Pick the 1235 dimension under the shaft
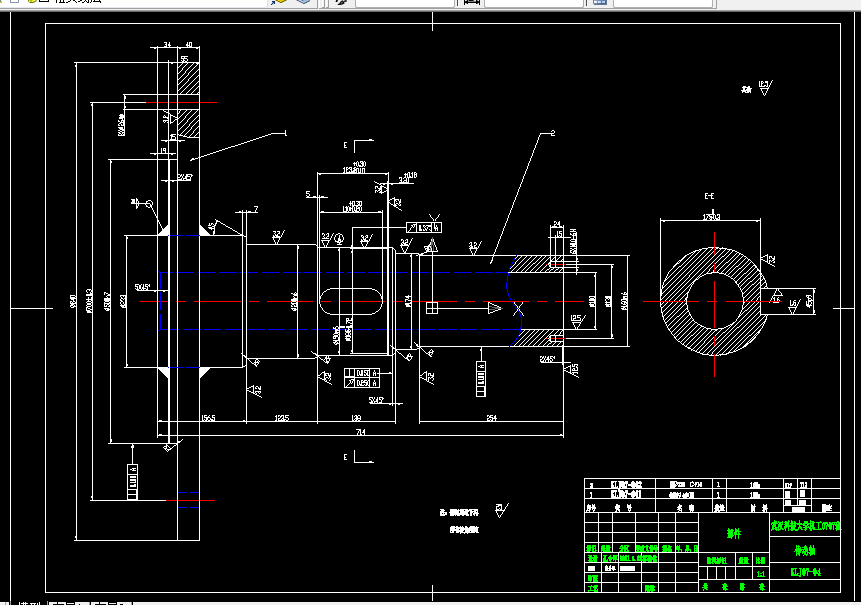The width and height of the screenshot is (861, 605). pos(281,418)
